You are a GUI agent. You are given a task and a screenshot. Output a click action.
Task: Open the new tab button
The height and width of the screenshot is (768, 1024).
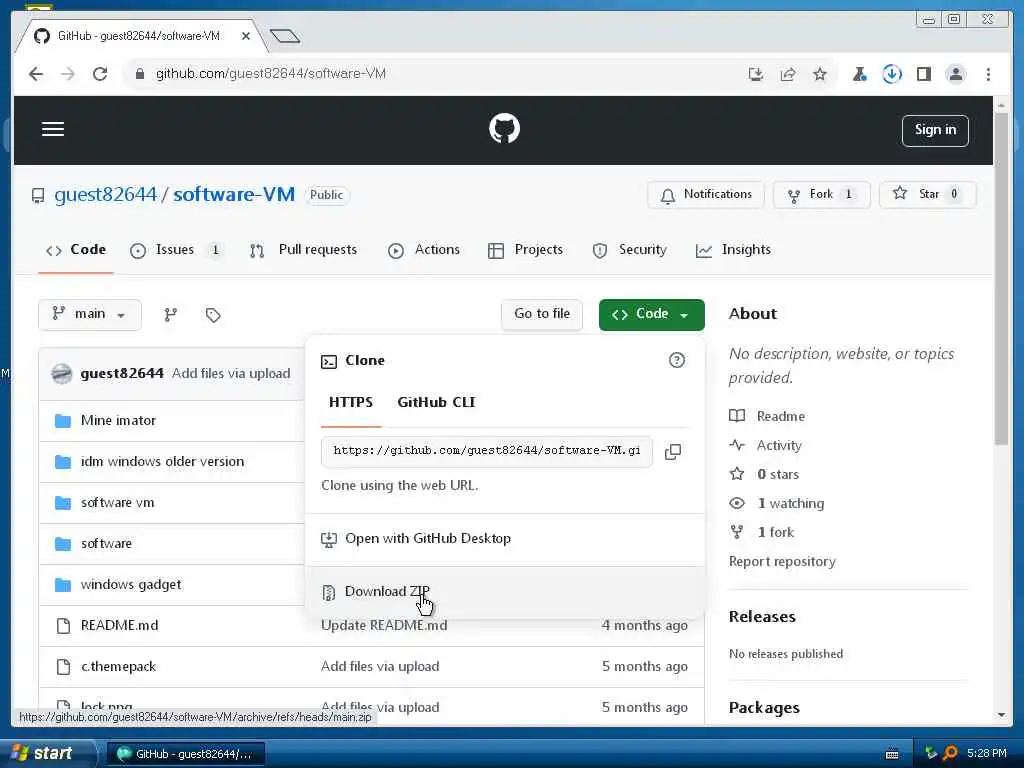coord(285,36)
